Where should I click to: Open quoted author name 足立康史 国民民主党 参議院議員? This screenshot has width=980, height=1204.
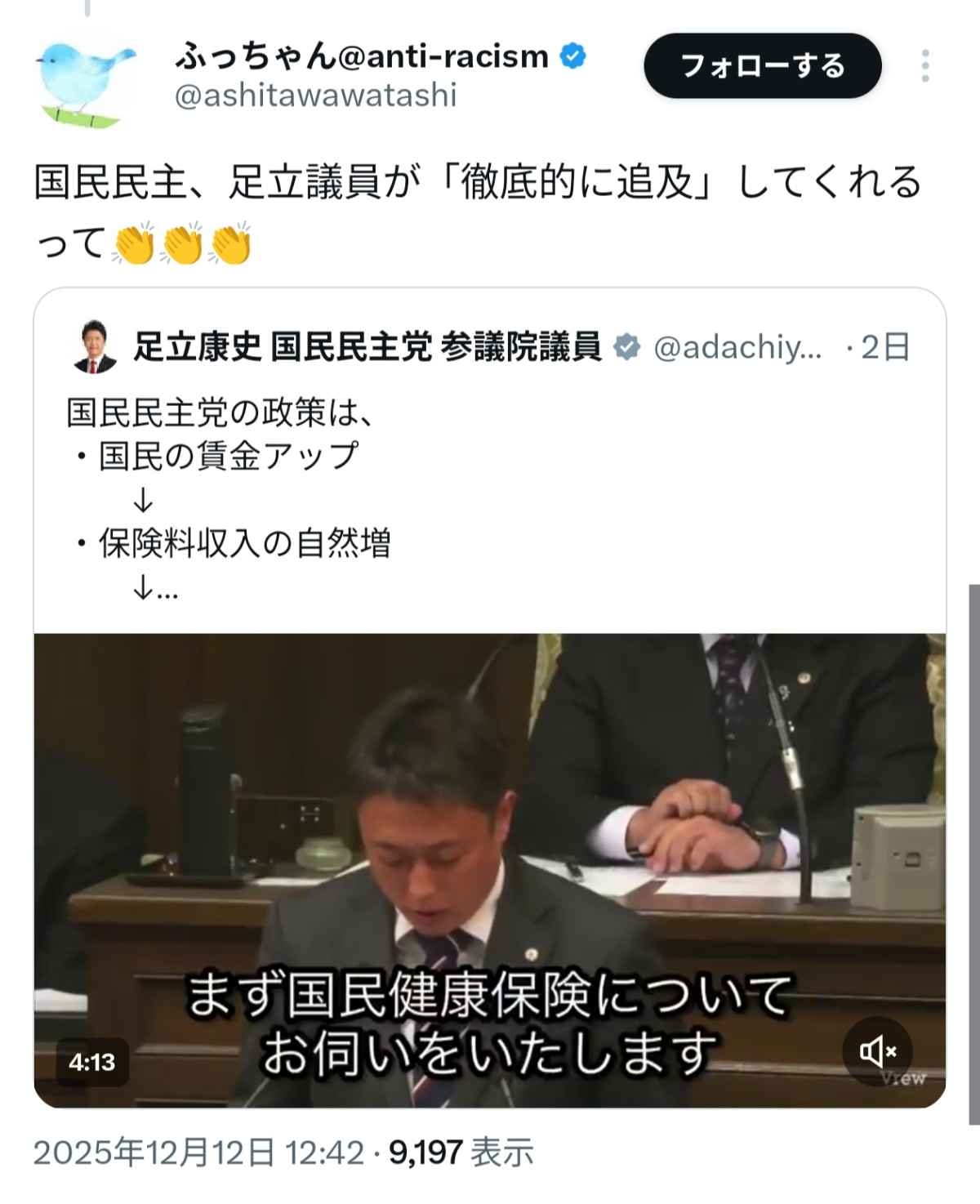coord(367,347)
